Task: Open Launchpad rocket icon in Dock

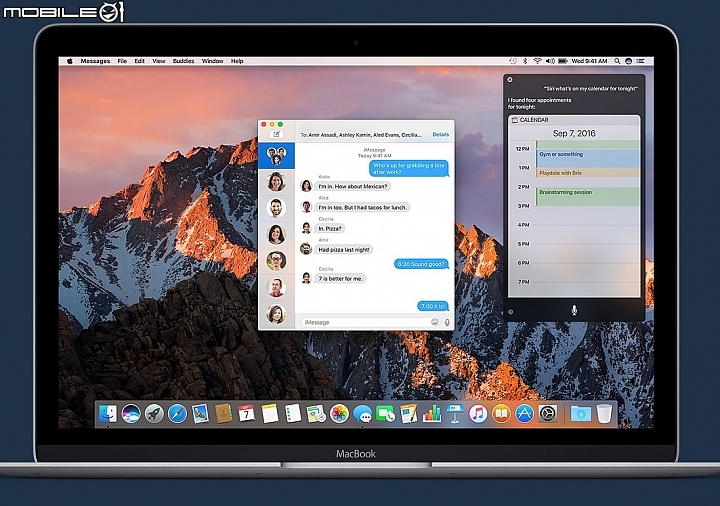Action: pyautogui.click(x=154, y=414)
